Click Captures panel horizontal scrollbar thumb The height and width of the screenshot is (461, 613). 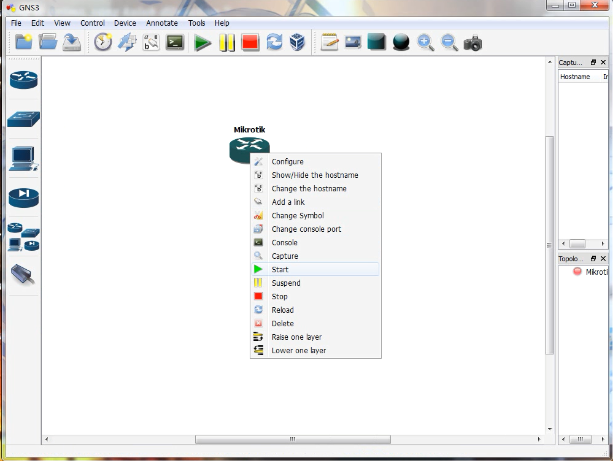click(577, 244)
